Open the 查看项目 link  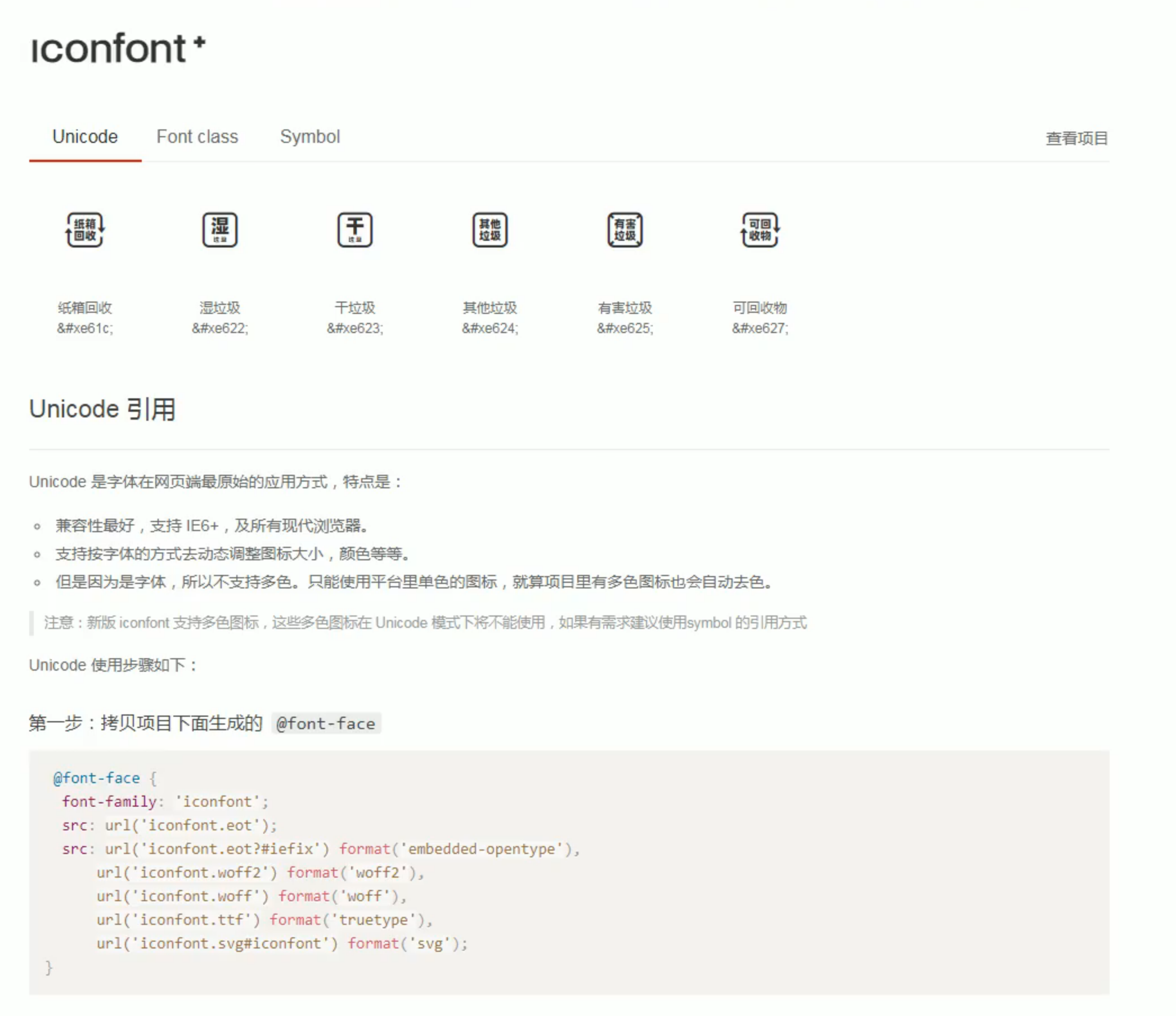(x=1076, y=138)
